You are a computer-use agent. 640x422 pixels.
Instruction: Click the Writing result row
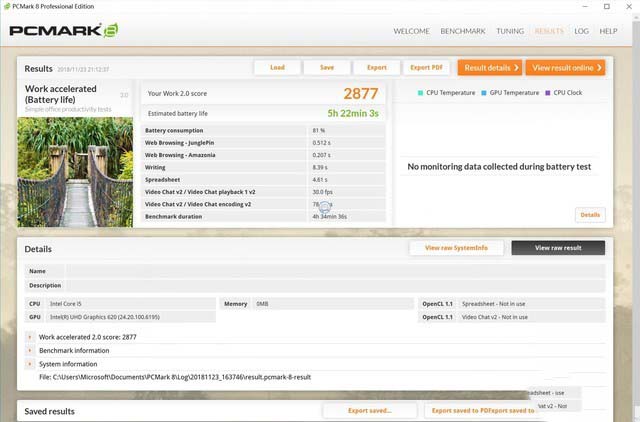click(x=263, y=167)
